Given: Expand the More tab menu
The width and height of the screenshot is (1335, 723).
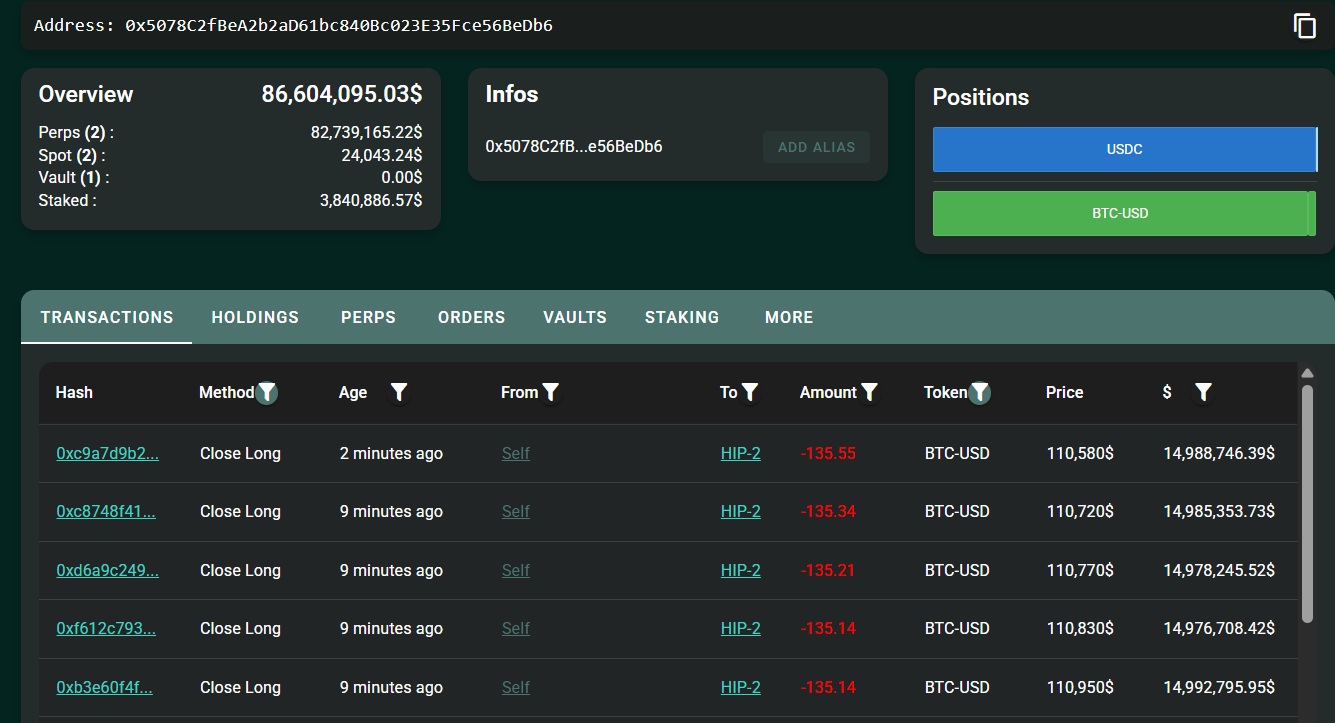Looking at the screenshot, I should click(789, 317).
